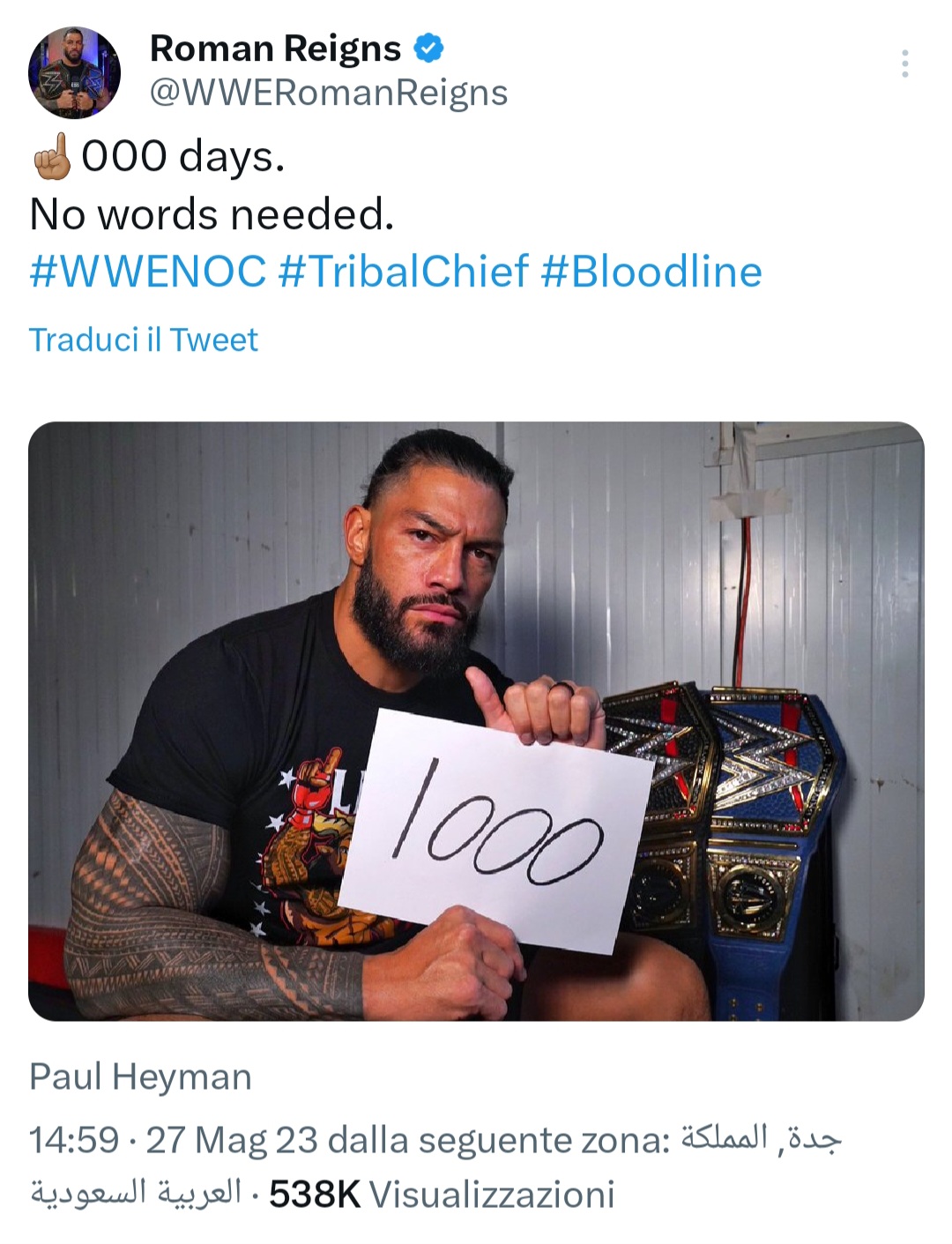Open the #WWENOC hashtag
The height and width of the screenshot is (1244, 952).
[x=148, y=271]
